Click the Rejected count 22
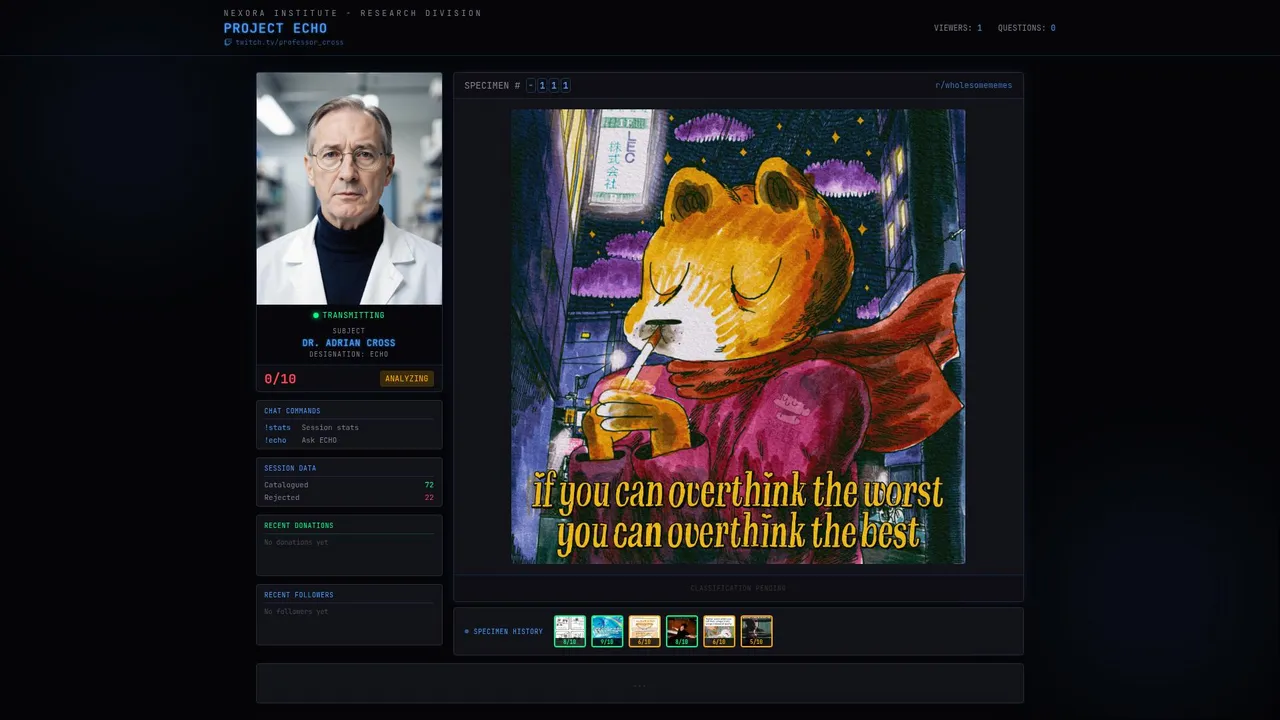1280x720 pixels. click(429, 497)
